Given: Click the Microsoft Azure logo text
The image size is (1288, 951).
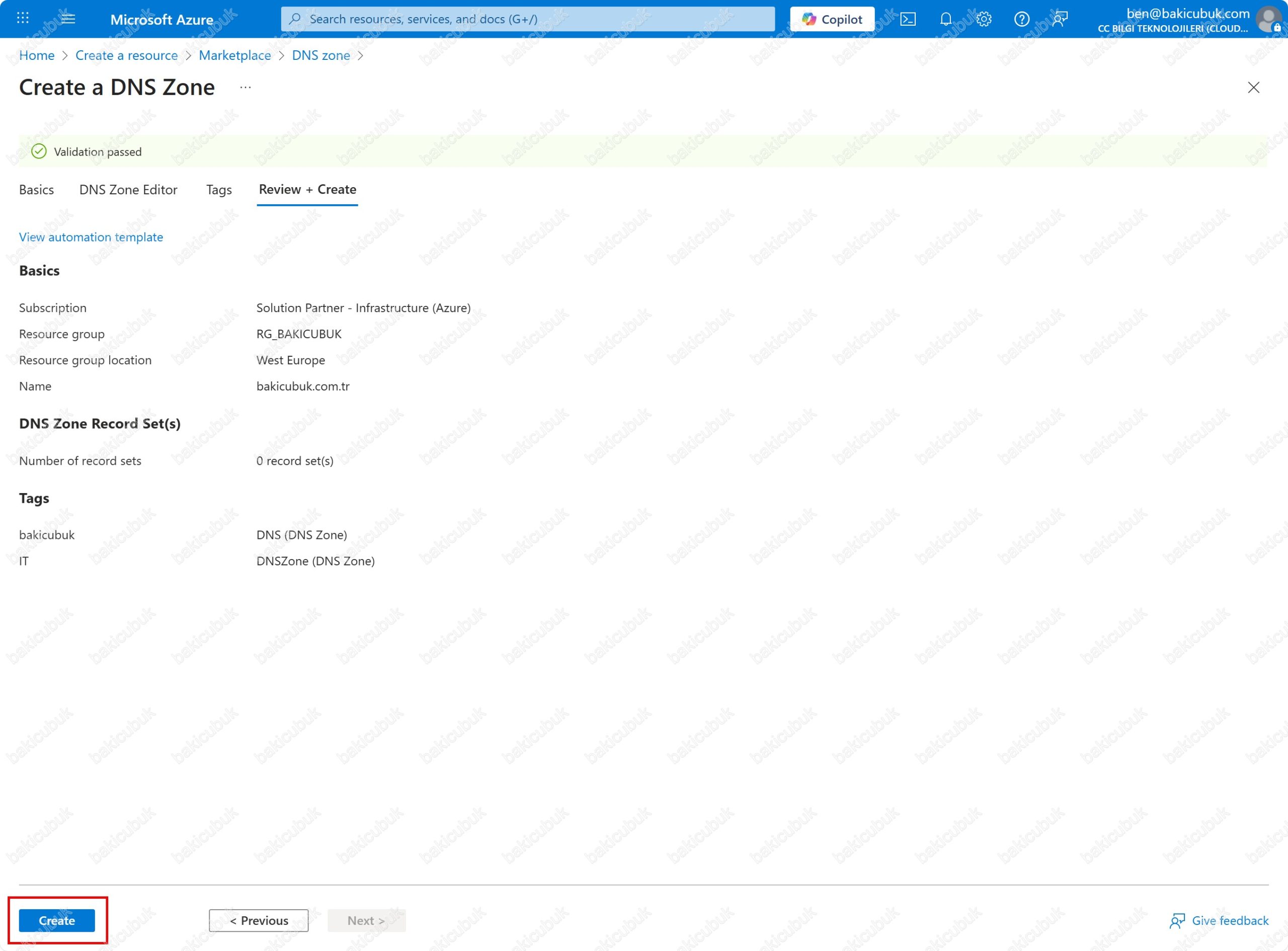Looking at the screenshot, I should coord(162,20).
